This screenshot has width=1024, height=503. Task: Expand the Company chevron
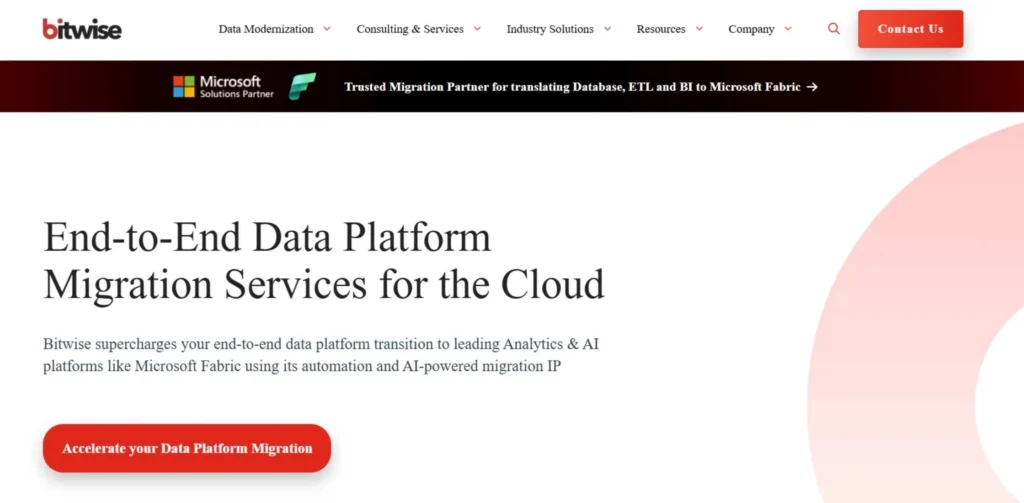[x=788, y=29]
